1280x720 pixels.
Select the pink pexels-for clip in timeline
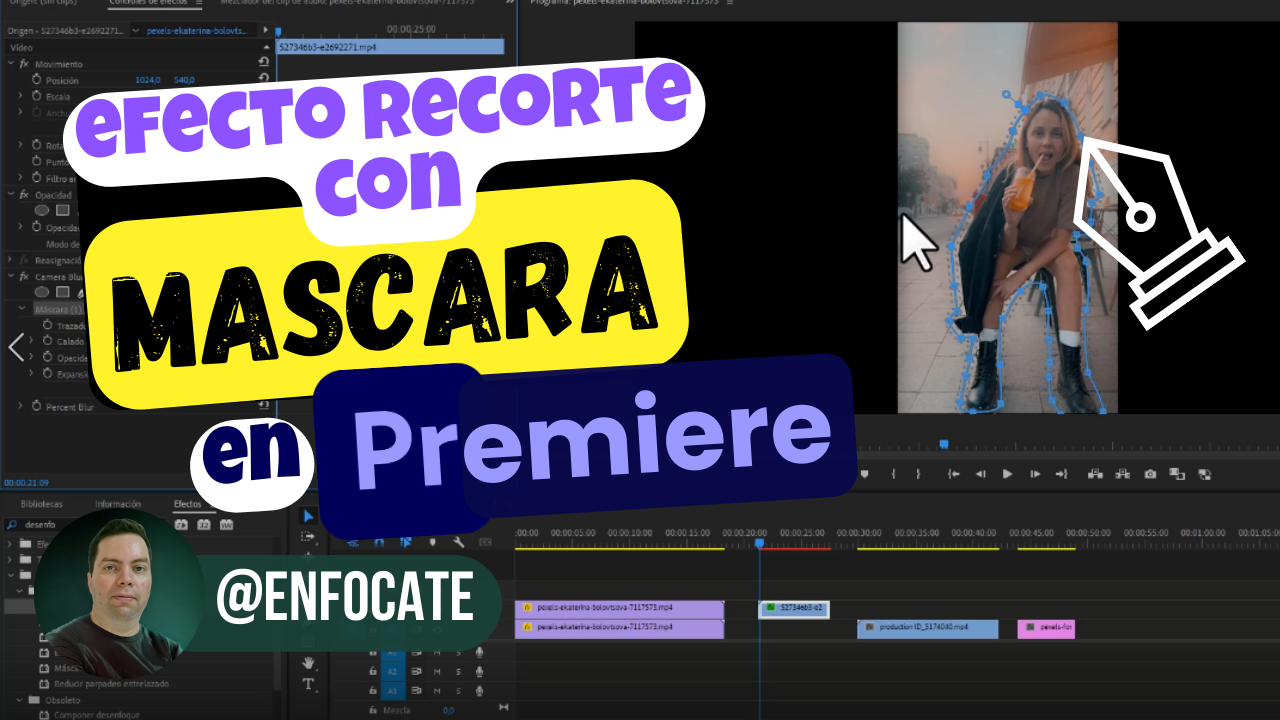tap(1046, 628)
